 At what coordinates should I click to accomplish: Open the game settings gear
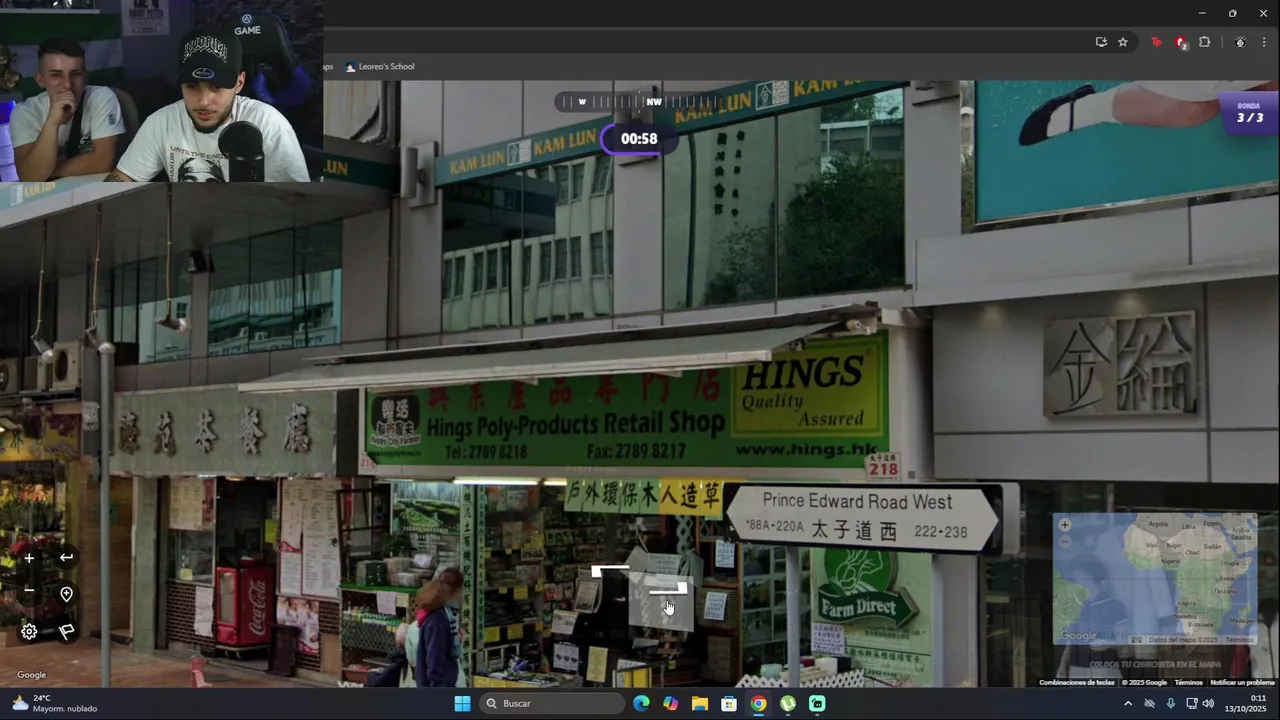(x=29, y=631)
